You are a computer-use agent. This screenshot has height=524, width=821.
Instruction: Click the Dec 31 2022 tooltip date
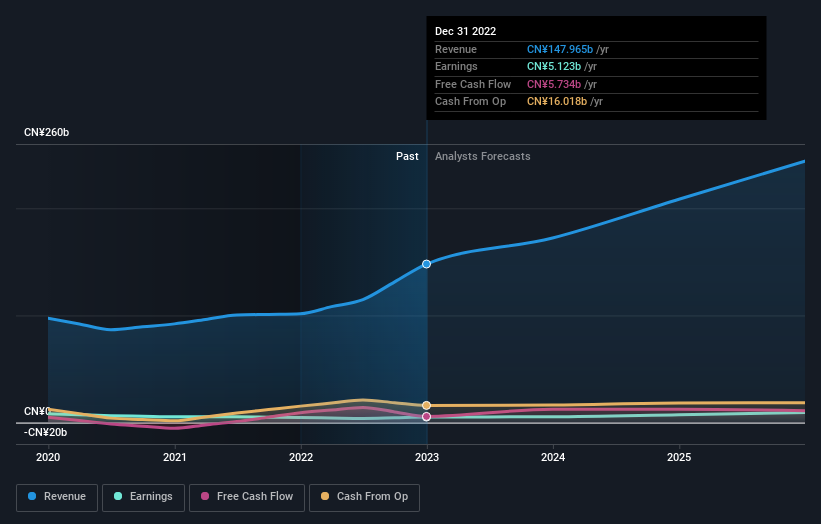point(465,31)
